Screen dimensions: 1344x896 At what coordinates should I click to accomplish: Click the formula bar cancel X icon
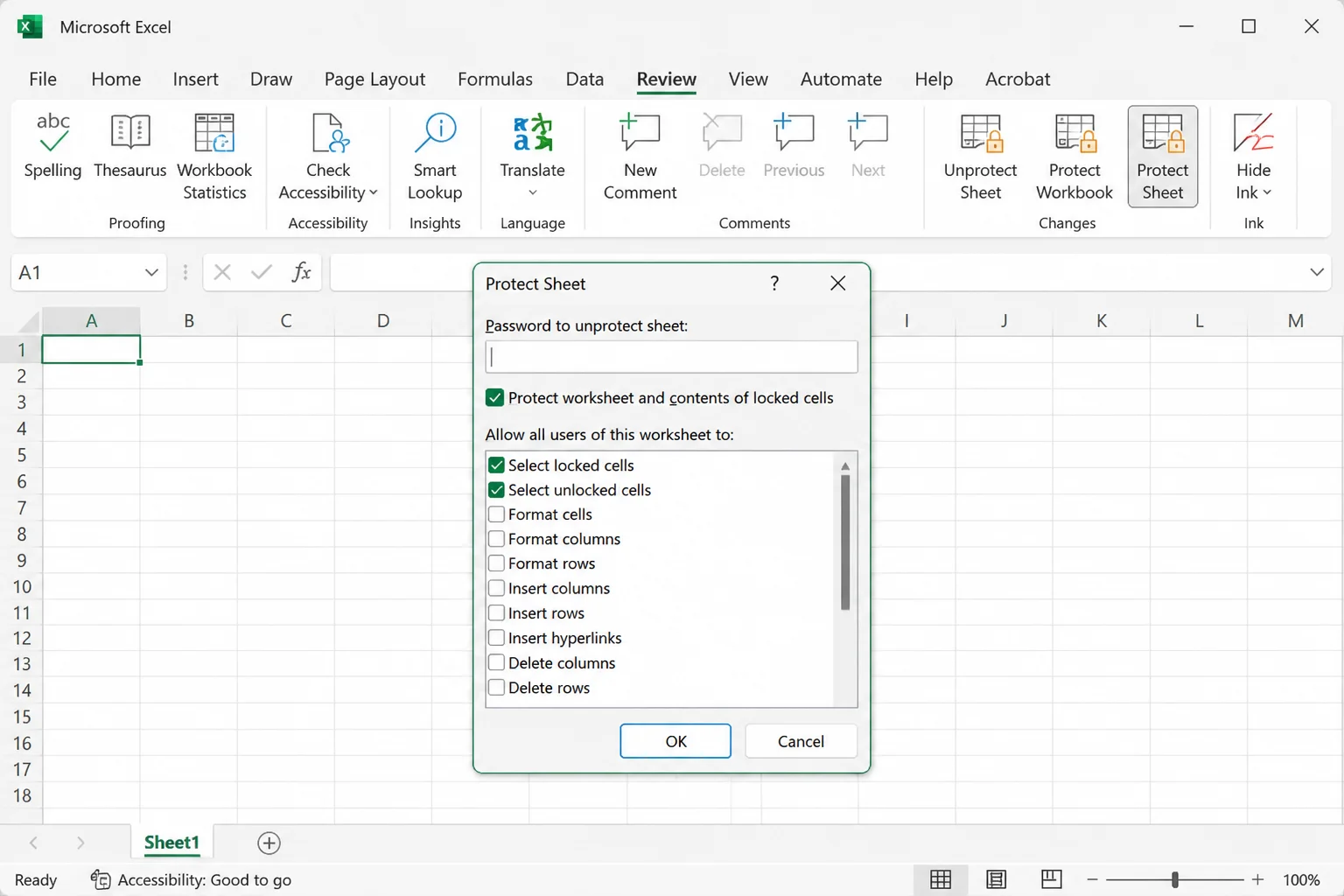pyautogui.click(x=222, y=272)
